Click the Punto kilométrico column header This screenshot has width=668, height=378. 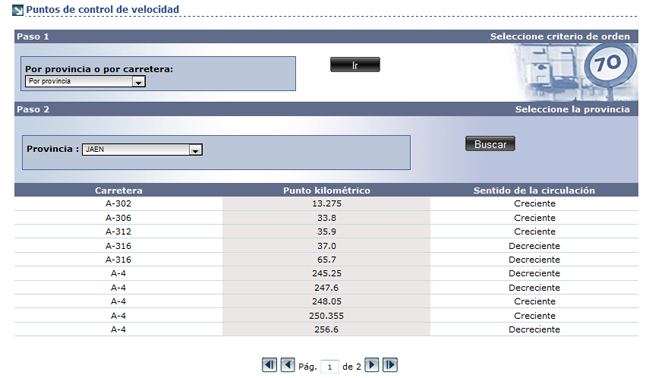click(326, 190)
